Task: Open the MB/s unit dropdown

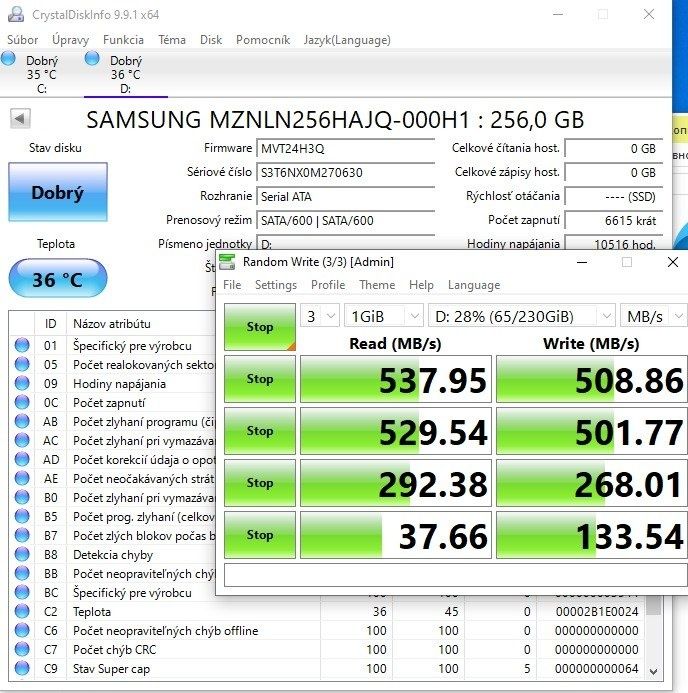Action: tap(654, 316)
